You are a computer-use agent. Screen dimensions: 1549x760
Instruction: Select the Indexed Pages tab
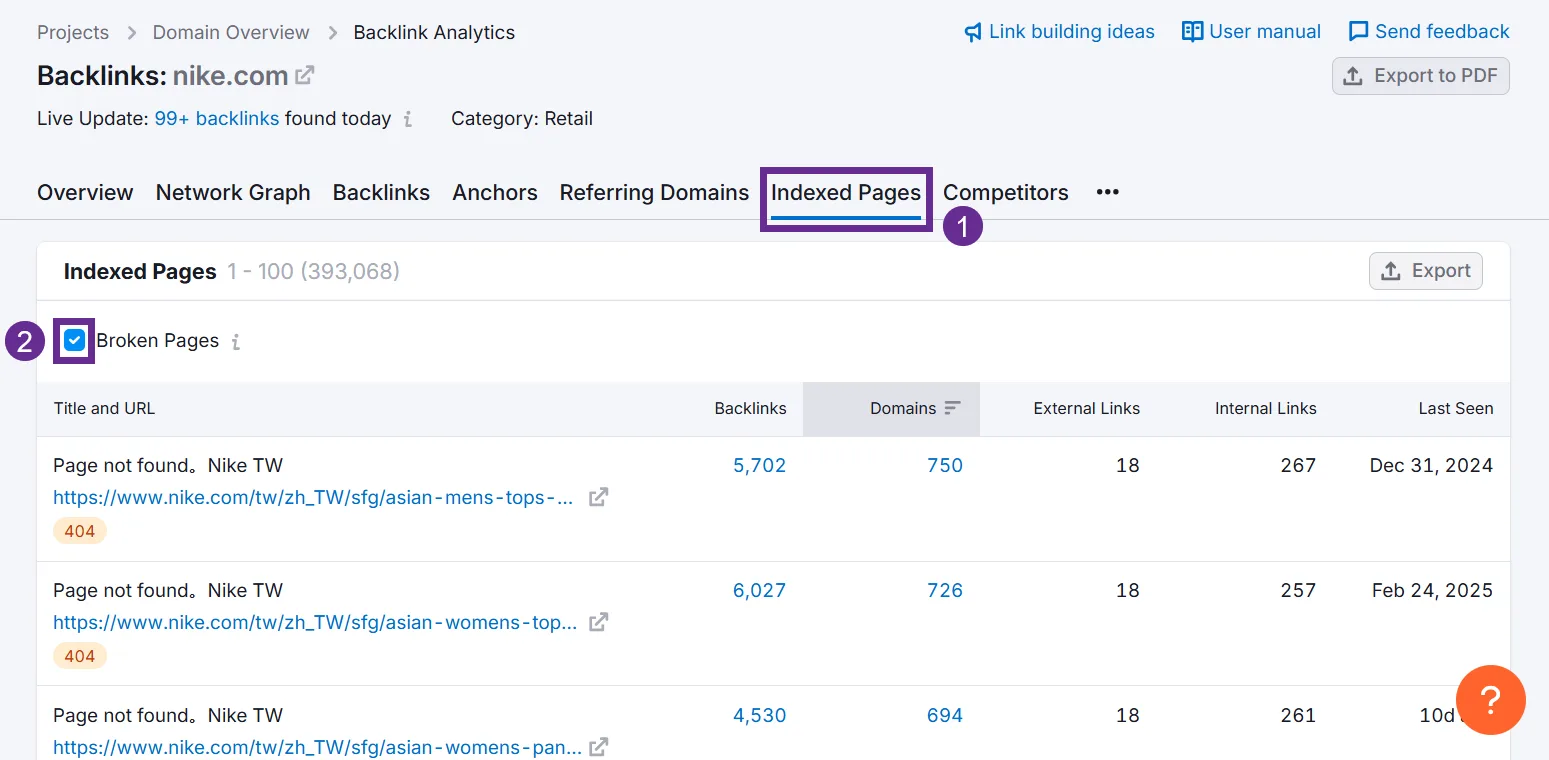coord(846,192)
